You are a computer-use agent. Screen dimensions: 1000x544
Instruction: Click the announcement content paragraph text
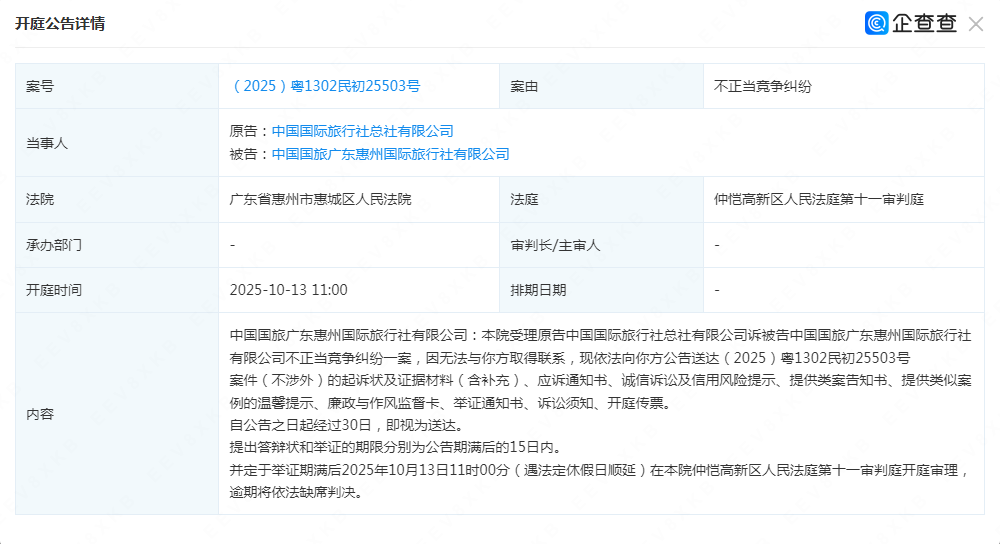pyautogui.click(x=600, y=412)
